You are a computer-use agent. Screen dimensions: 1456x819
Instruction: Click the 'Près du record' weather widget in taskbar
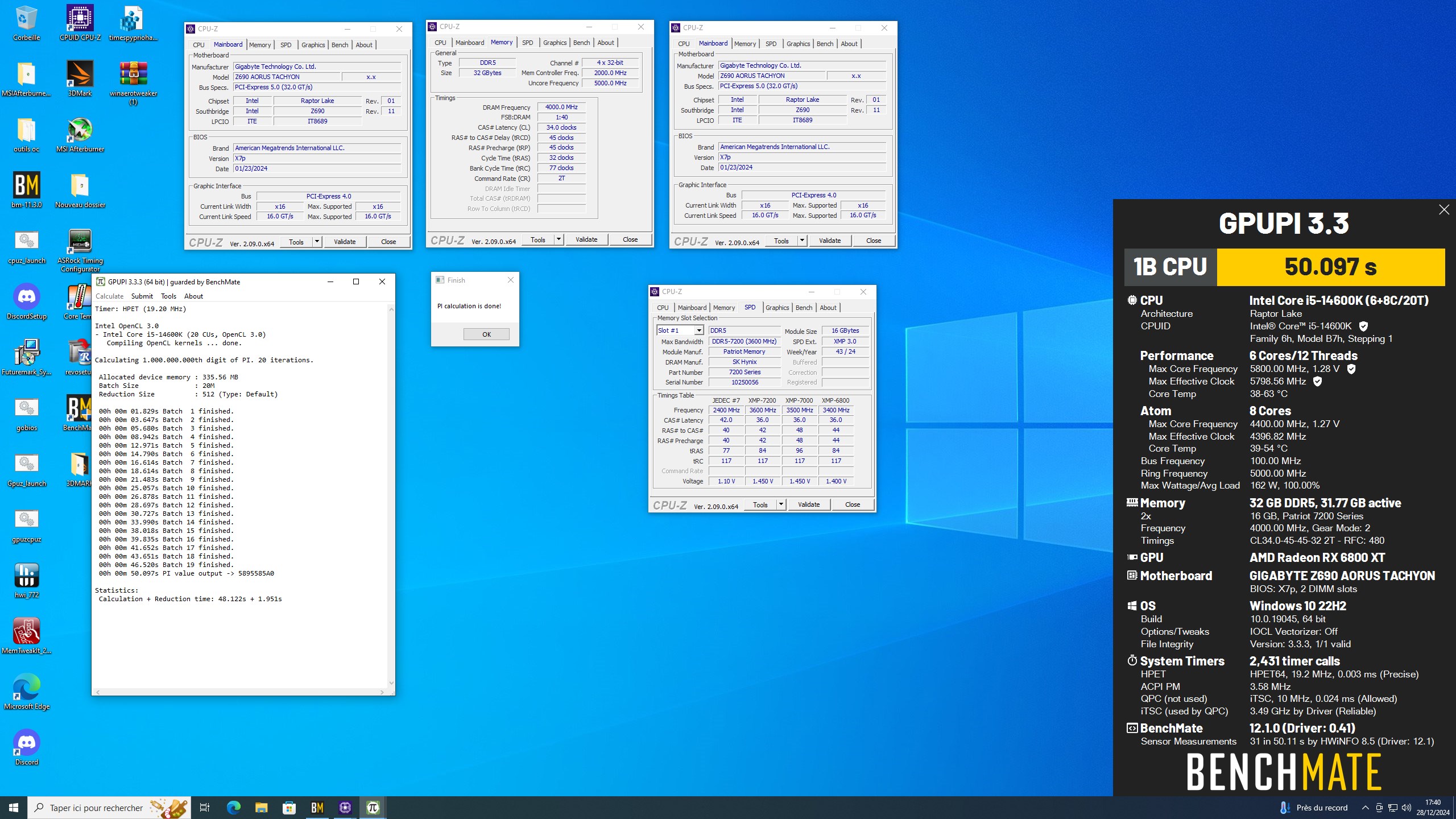1313,808
